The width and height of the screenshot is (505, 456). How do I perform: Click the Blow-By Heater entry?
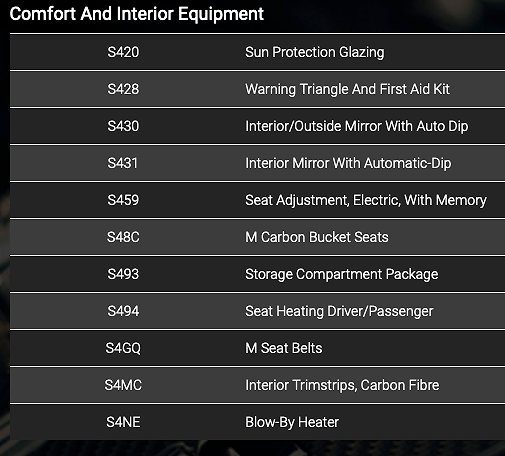pyautogui.click(x=292, y=422)
